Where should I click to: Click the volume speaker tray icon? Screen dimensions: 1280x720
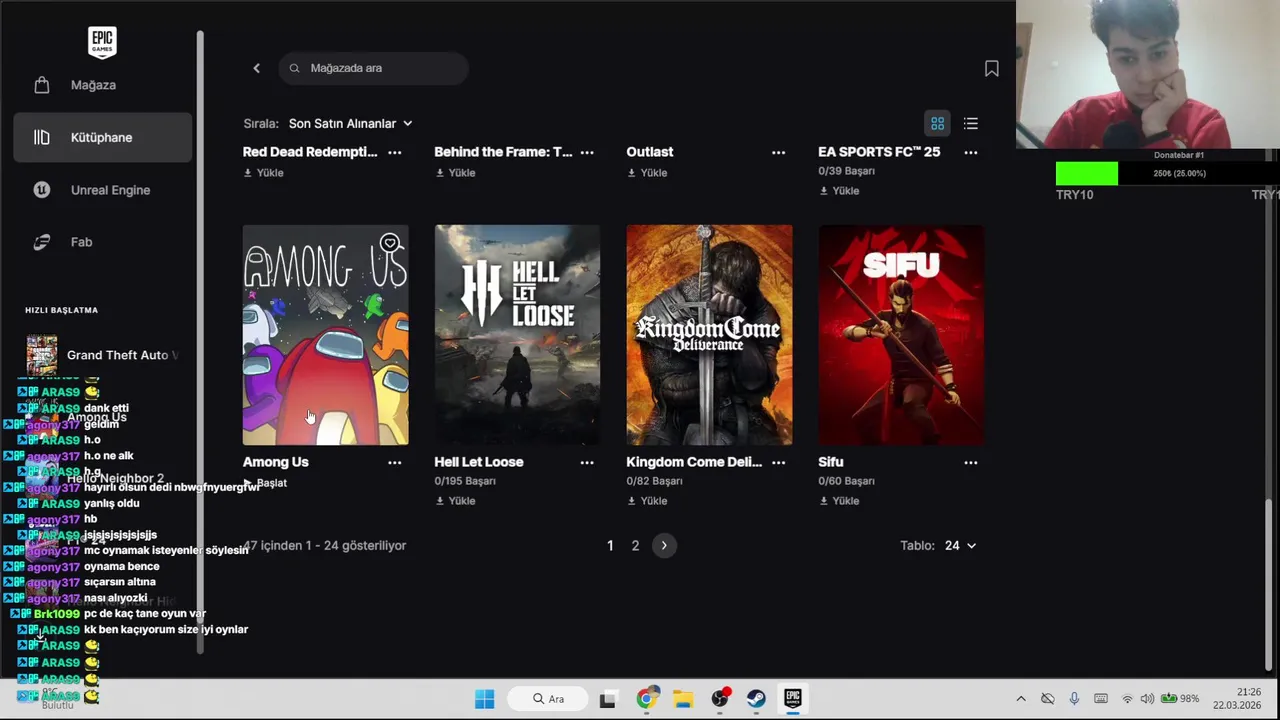pos(1147,699)
